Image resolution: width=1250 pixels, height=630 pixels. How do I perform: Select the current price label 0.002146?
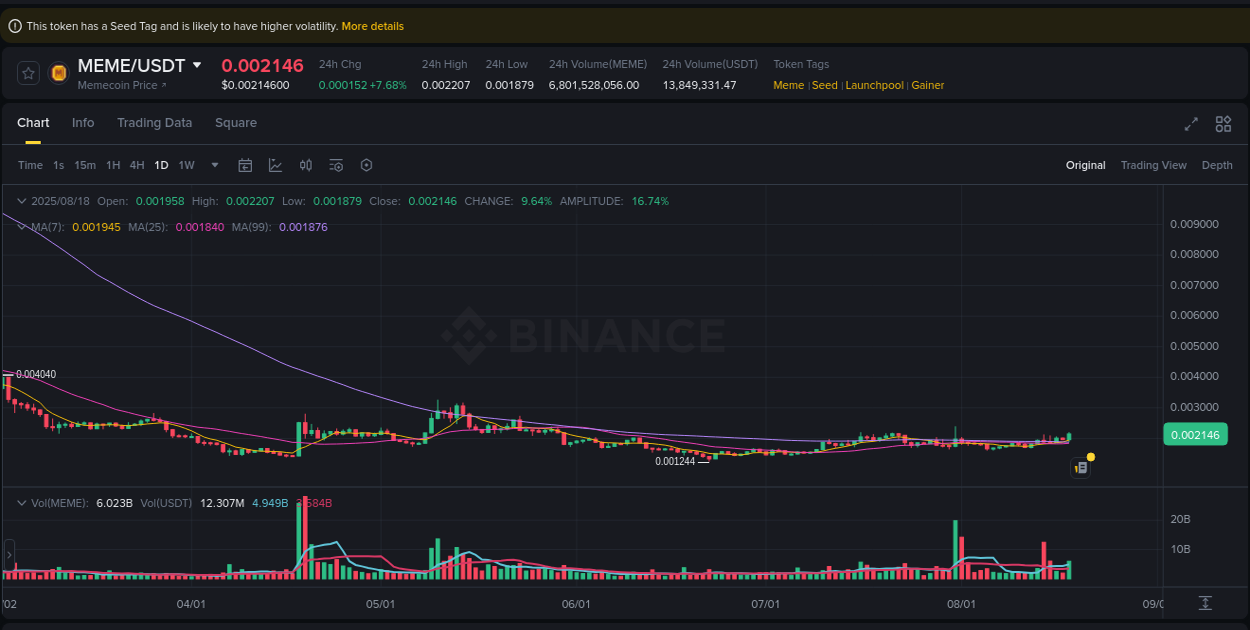1195,434
